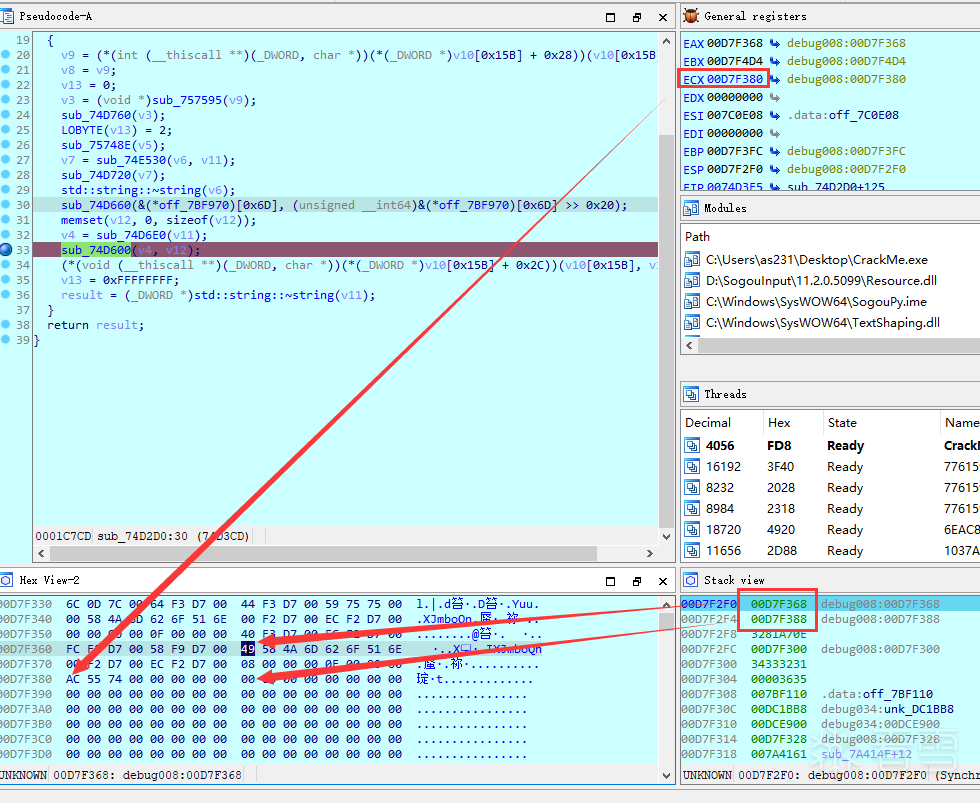980x803 pixels.
Task: Click the thread icon for thread 4056
Action: pos(692,446)
